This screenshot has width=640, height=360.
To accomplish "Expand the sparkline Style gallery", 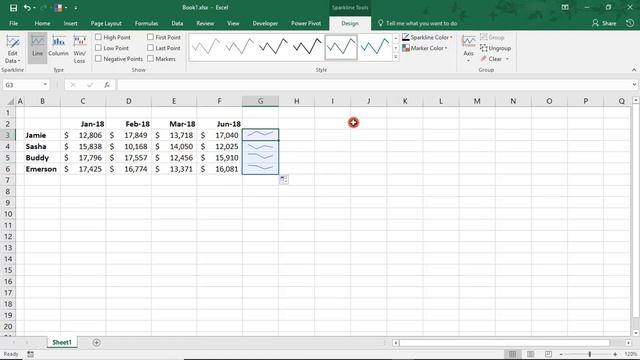I will coord(396,58).
